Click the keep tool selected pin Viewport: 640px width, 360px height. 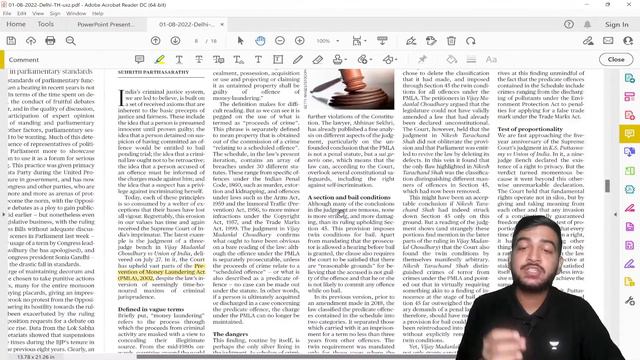click(x=422, y=60)
